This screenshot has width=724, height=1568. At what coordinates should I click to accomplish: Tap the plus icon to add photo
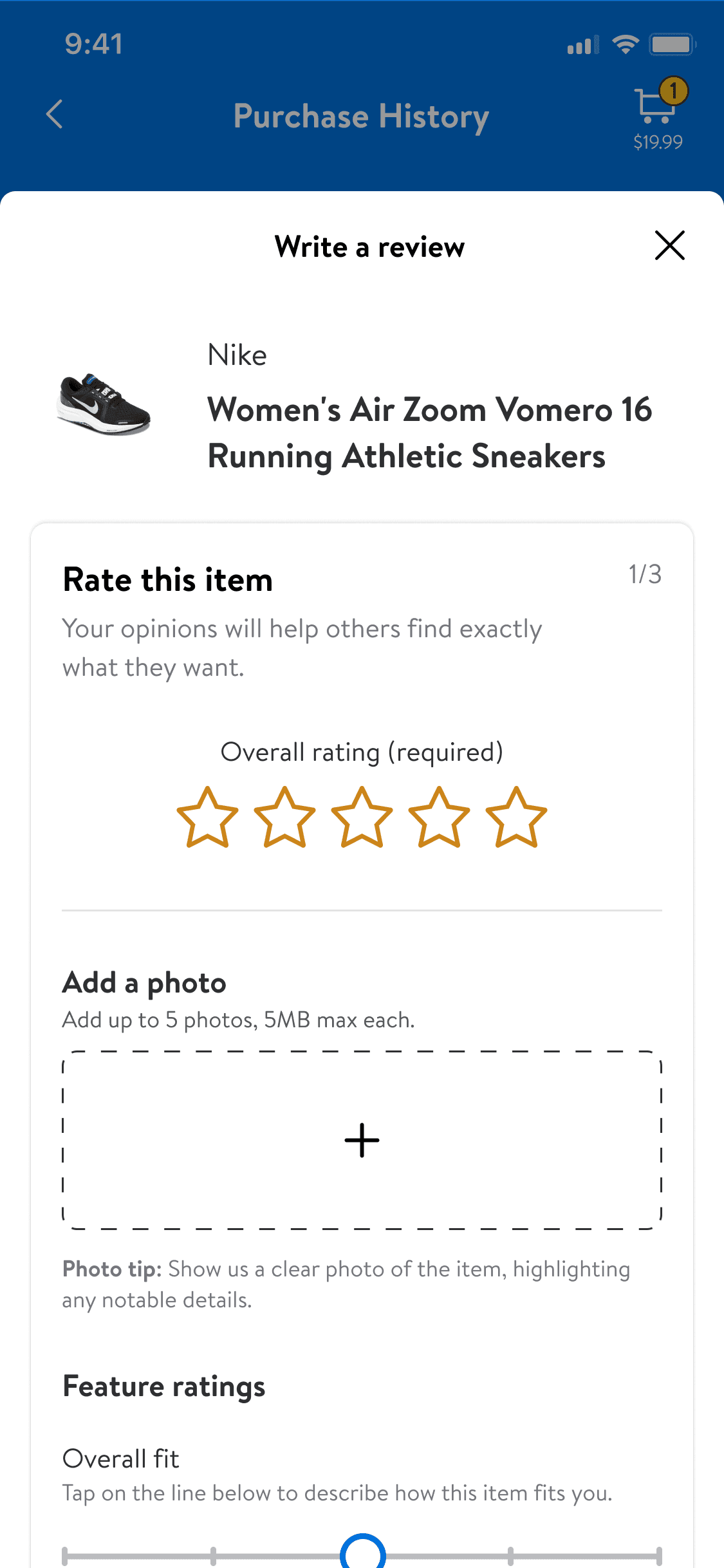[362, 1141]
